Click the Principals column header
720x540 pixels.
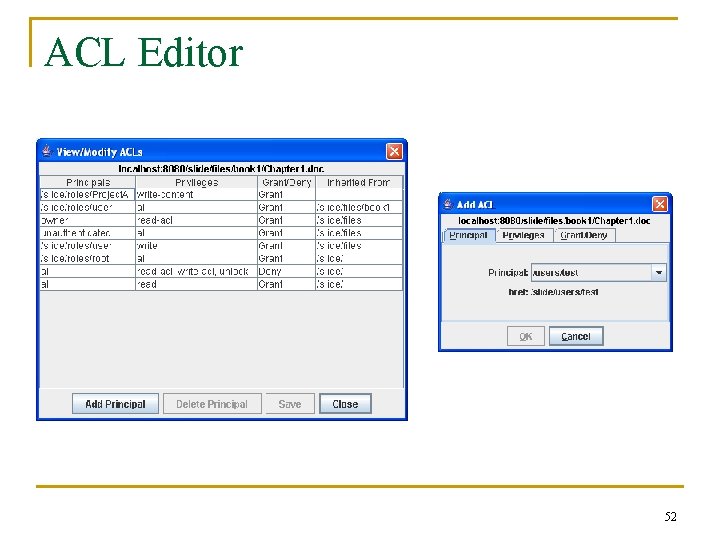(x=88, y=182)
